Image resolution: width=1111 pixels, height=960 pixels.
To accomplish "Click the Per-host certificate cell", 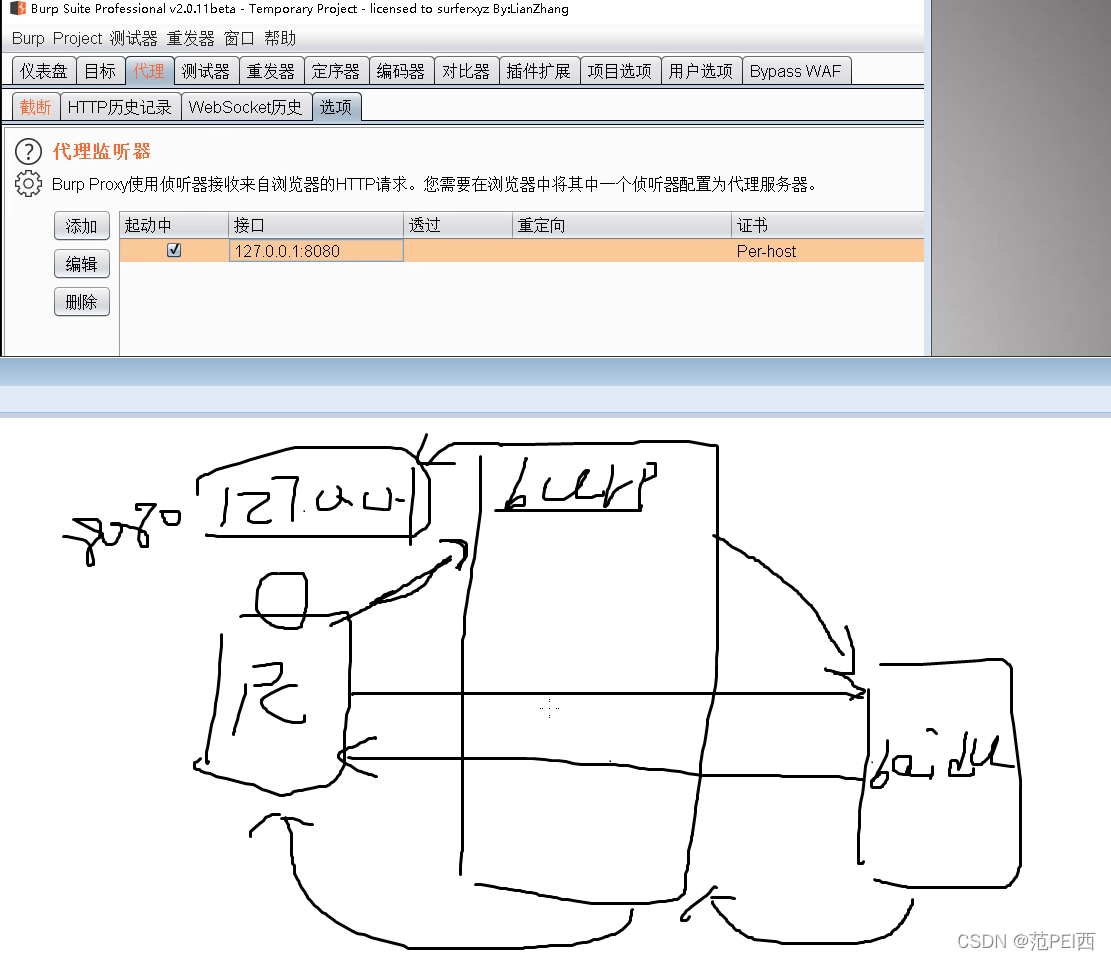I will click(828, 251).
